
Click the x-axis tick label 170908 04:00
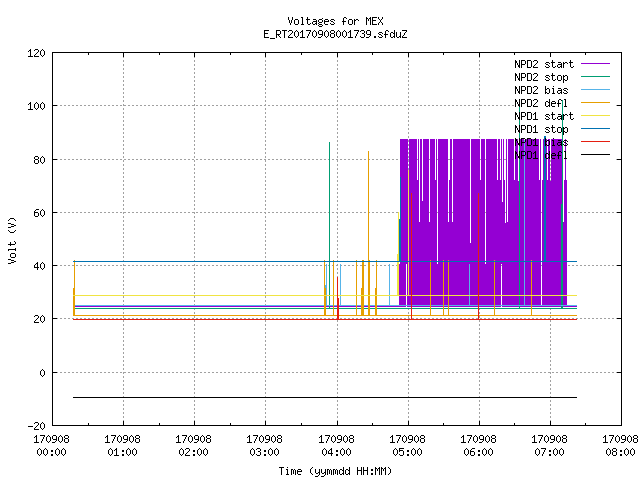point(336,446)
